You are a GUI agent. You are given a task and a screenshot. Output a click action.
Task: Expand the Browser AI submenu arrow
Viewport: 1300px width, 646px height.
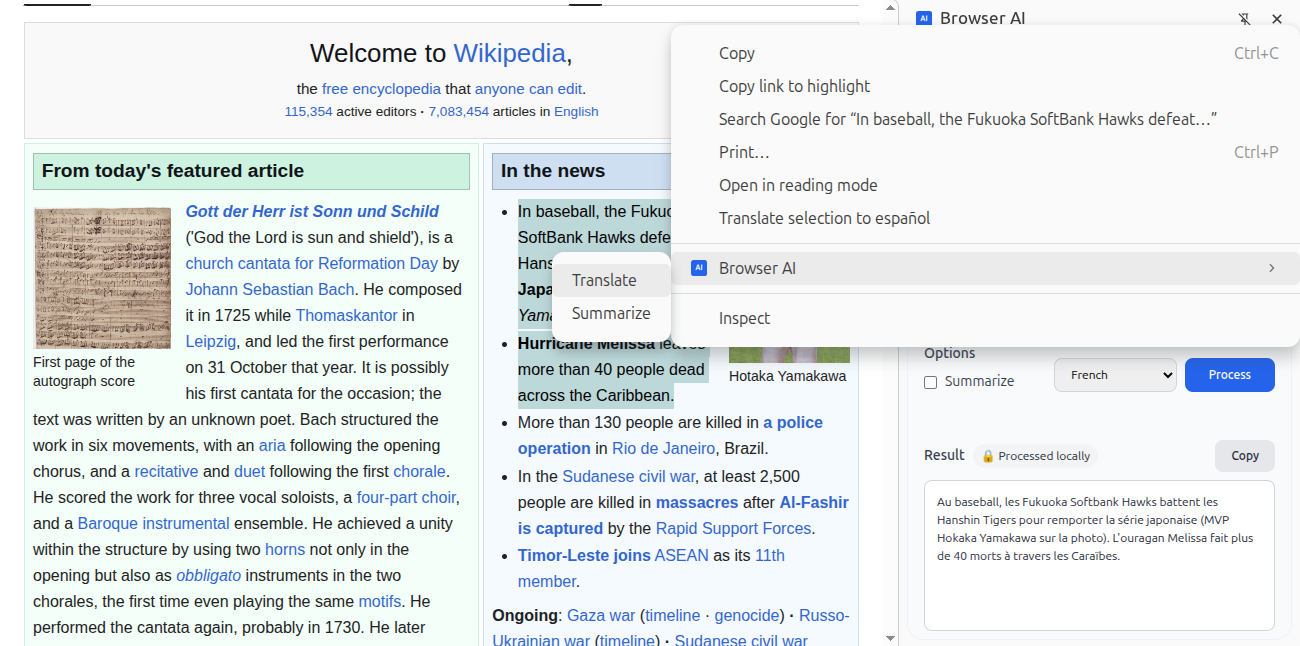coord(1272,268)
